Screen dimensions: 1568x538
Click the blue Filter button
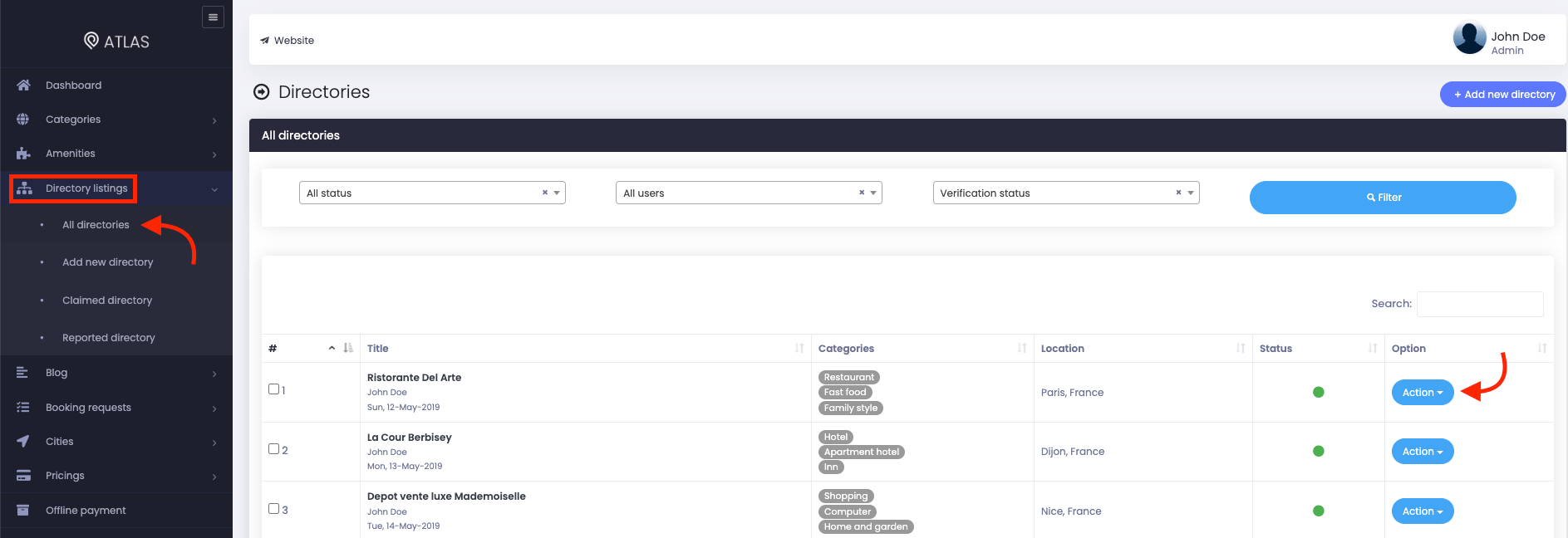coord(1383,198)
